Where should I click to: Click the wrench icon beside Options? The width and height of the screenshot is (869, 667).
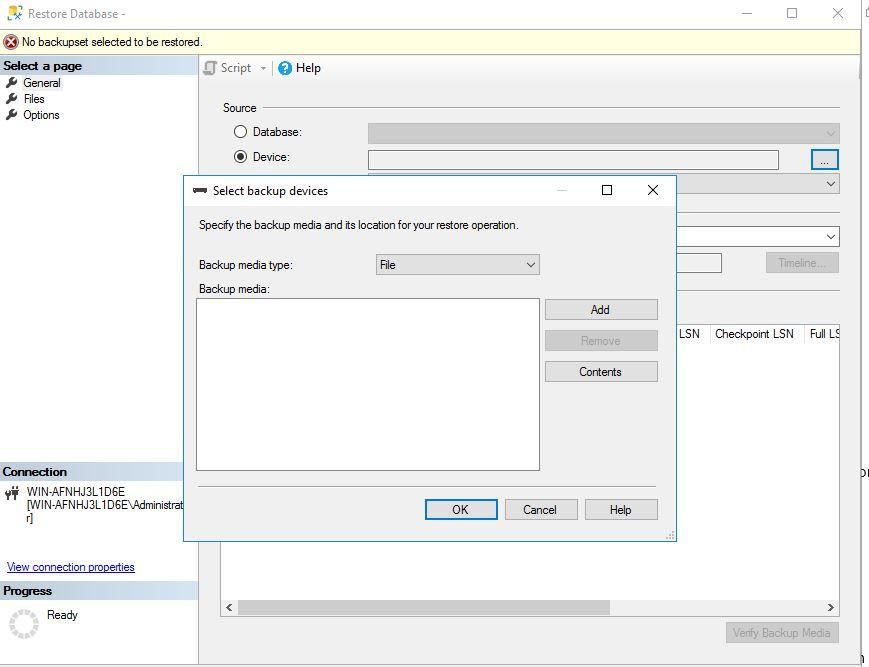[x=12, y=115]
